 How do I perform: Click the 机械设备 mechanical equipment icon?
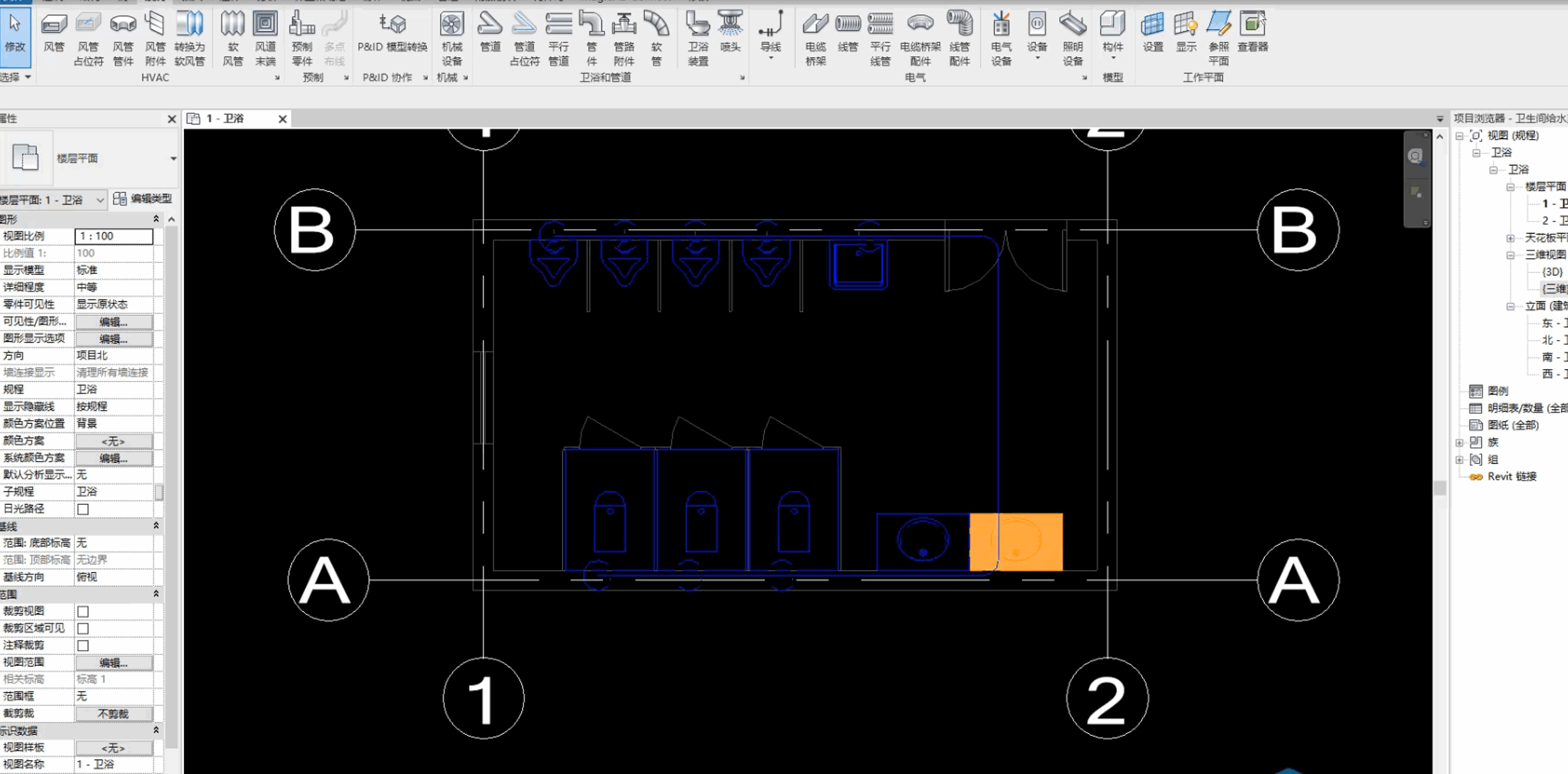452,39
